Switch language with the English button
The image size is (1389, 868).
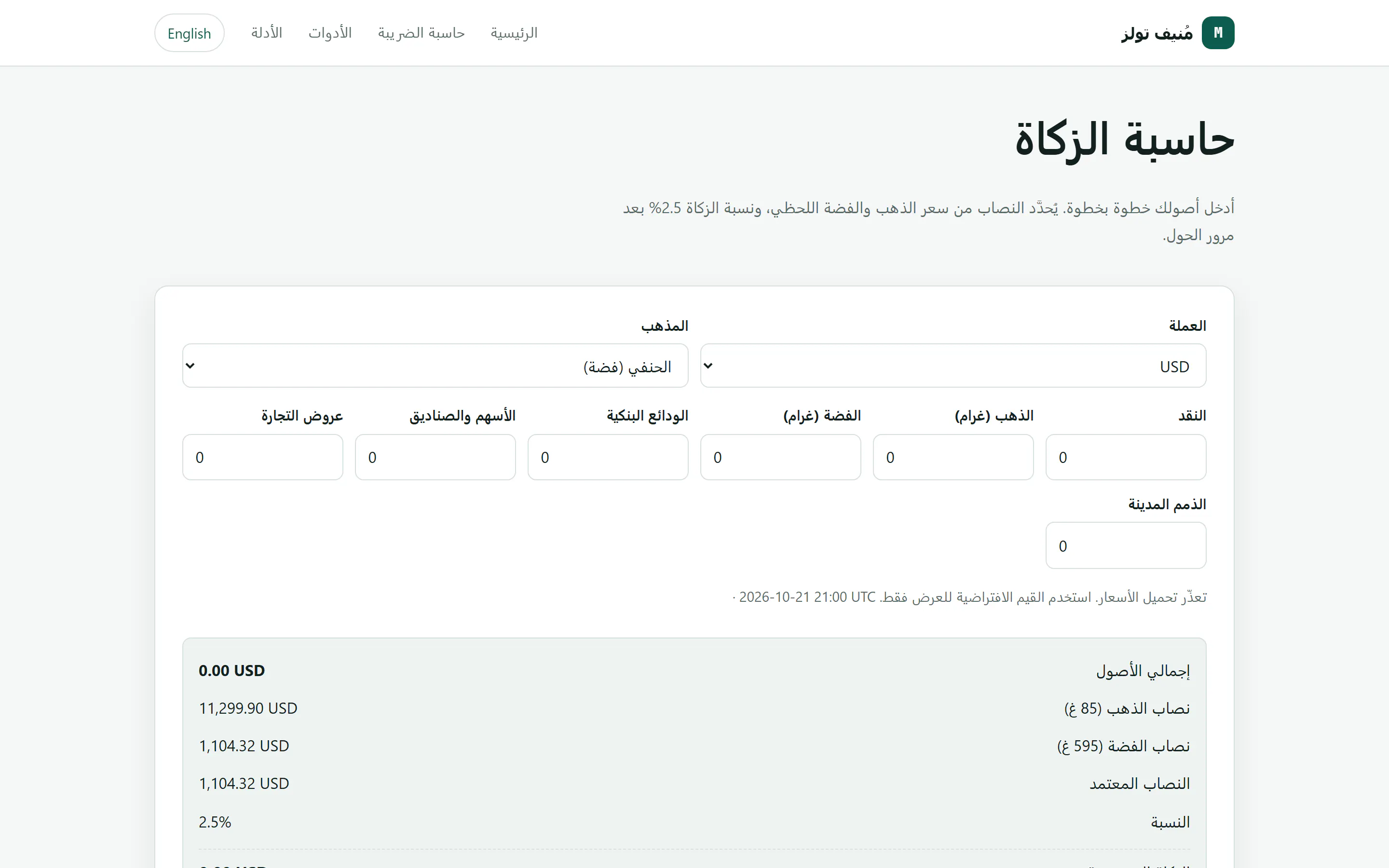click(190, 33)
